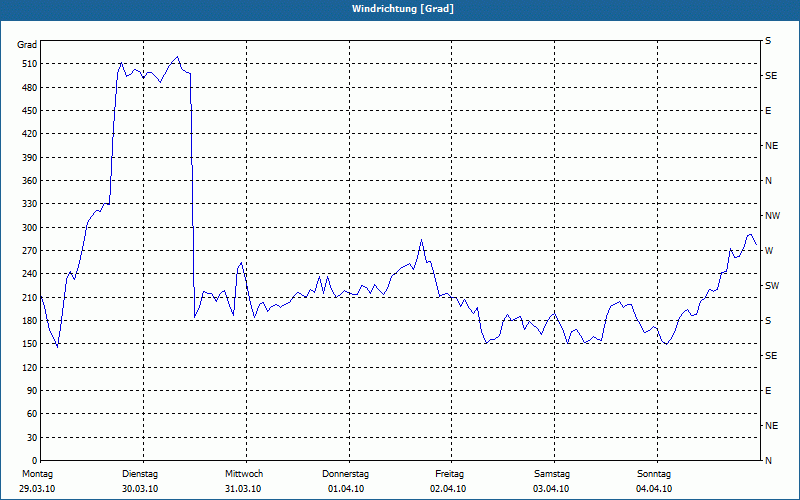Click the 360 axis value

29,181
